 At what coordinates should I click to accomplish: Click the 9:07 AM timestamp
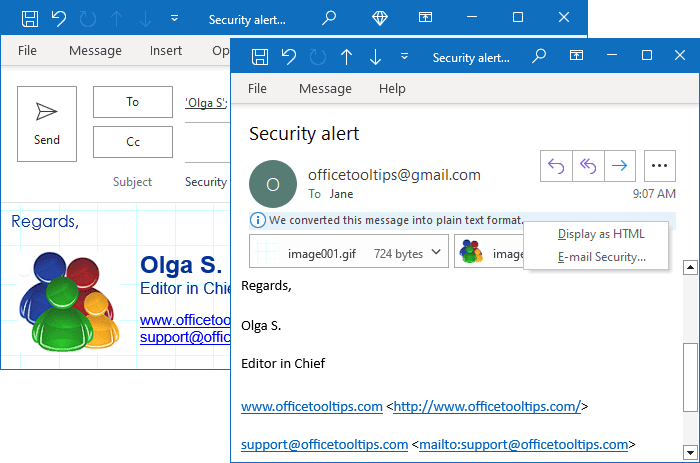[654, 194]
